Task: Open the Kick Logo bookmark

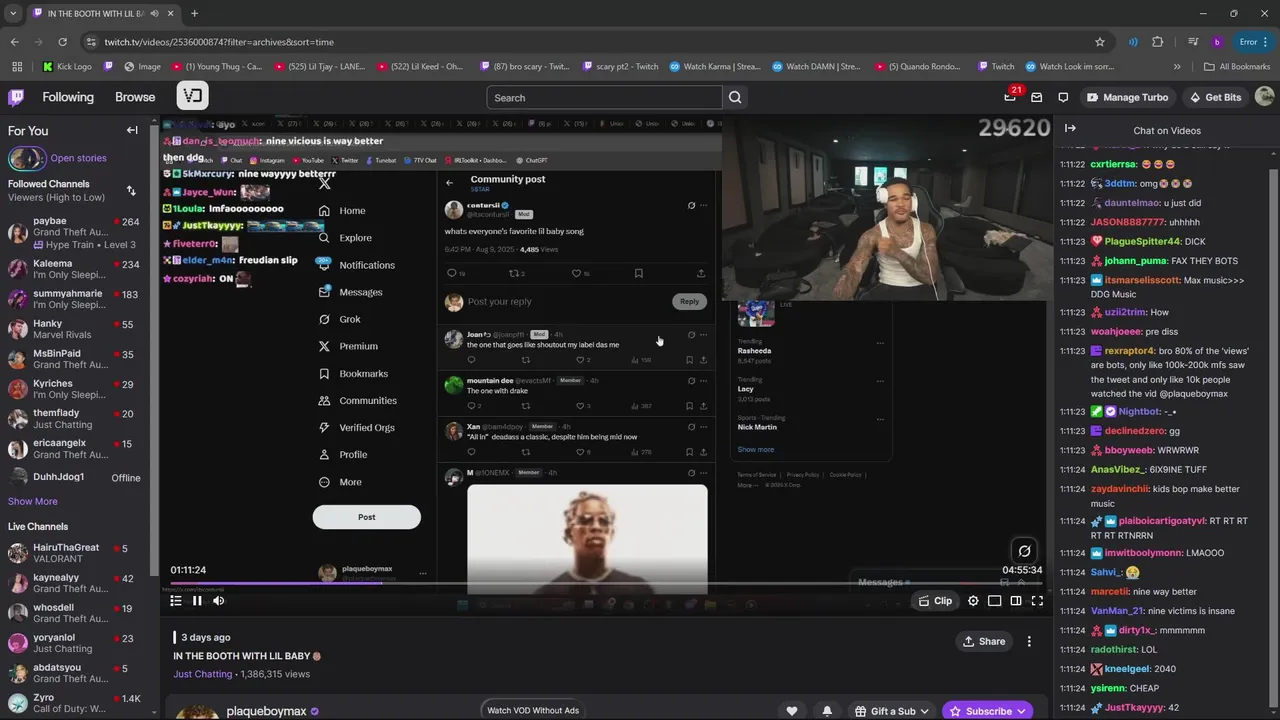Action: [67, 67]
